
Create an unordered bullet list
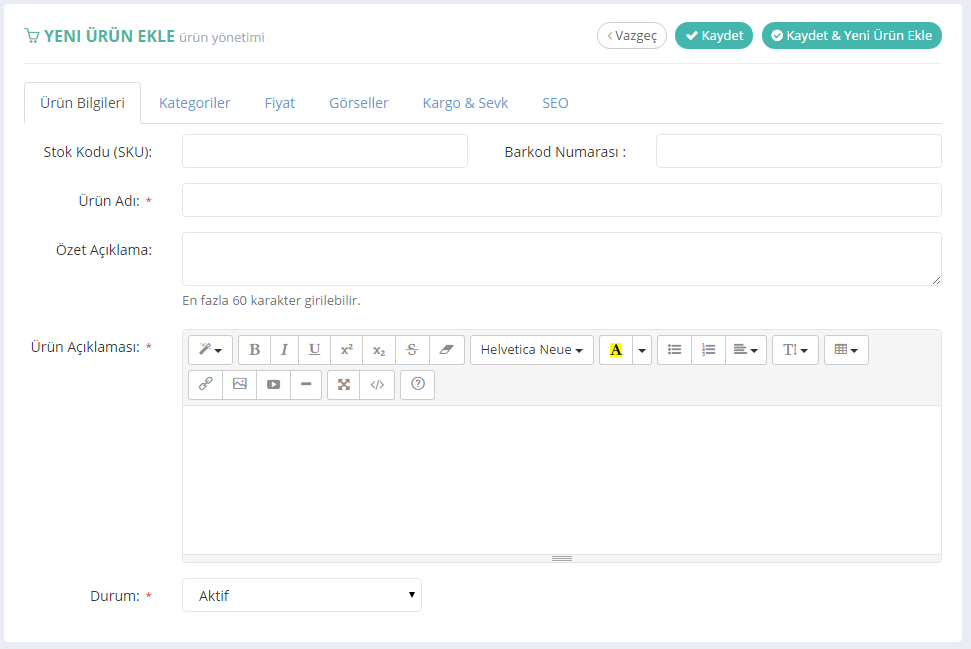click(x=674, y=350)
